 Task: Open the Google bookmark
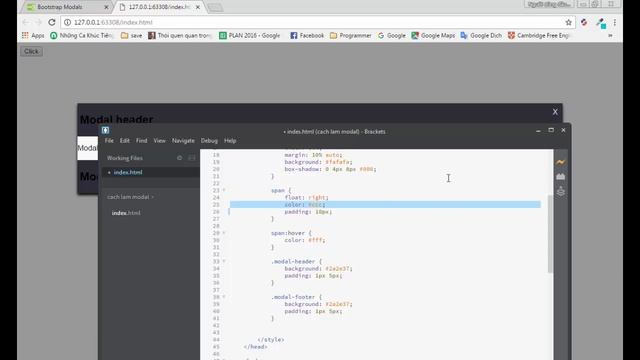point(391,36)
